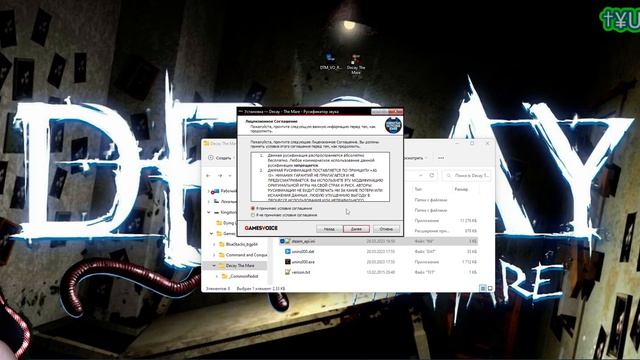This screenshot has width=640, height=360.
Task: Click the Command and Conquer folder icon
Action: pos(222,255)
